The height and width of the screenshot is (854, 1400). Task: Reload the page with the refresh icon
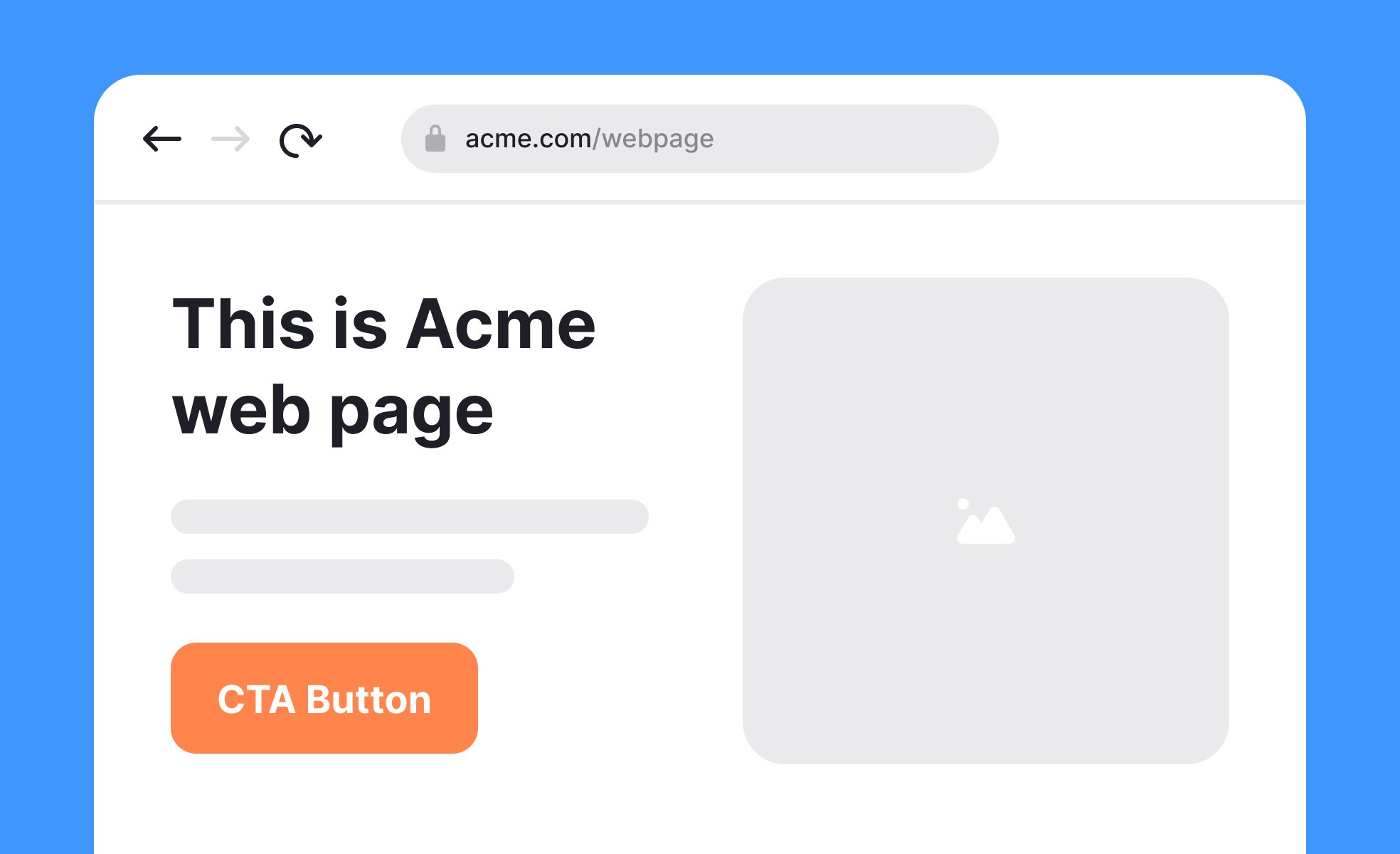300,139
